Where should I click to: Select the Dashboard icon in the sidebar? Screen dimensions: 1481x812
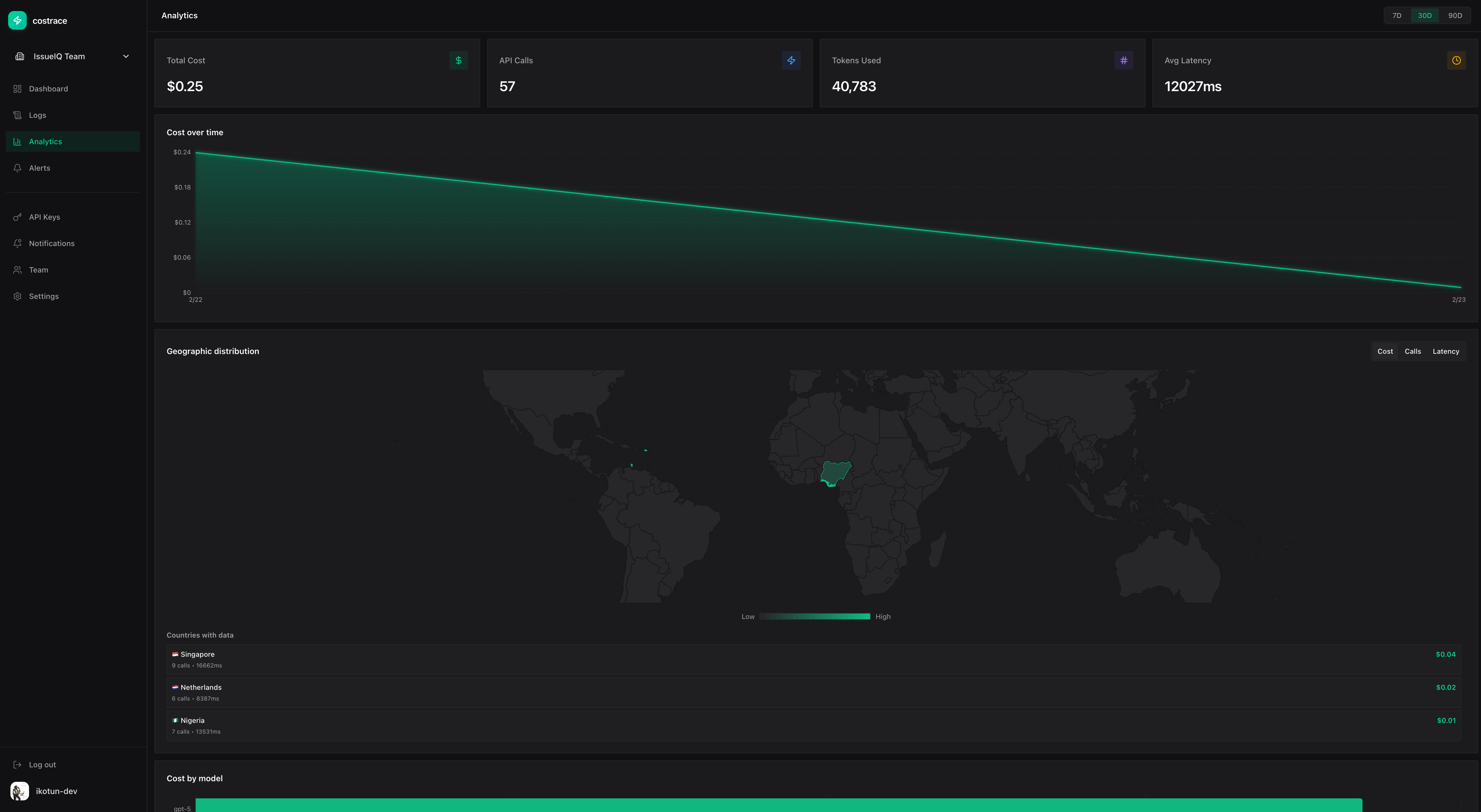click(x=17, y=89)
